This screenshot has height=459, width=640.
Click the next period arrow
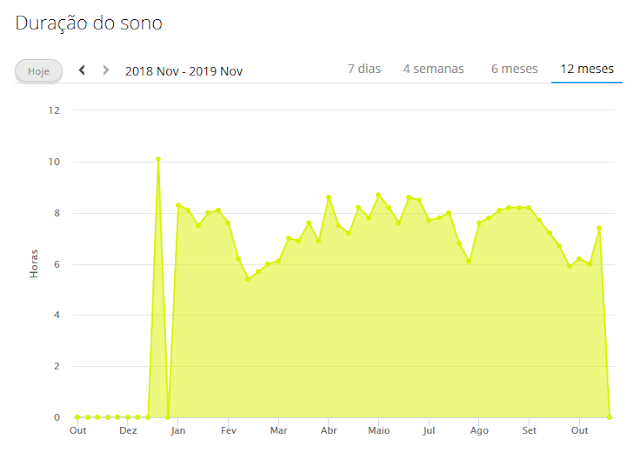point(105,70)
